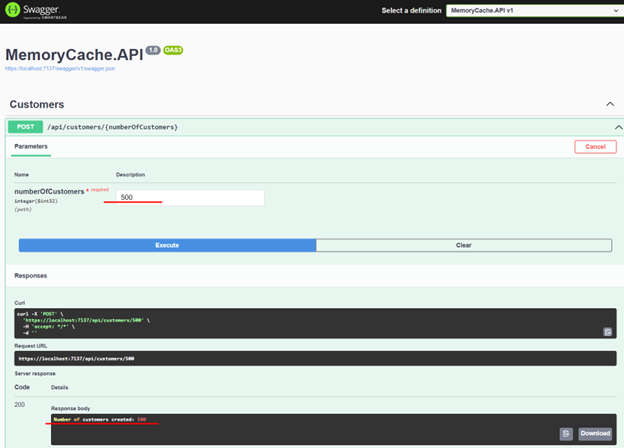Click the 1.0 API version badge
Screen dimensions: 624x448
[153, 50]
